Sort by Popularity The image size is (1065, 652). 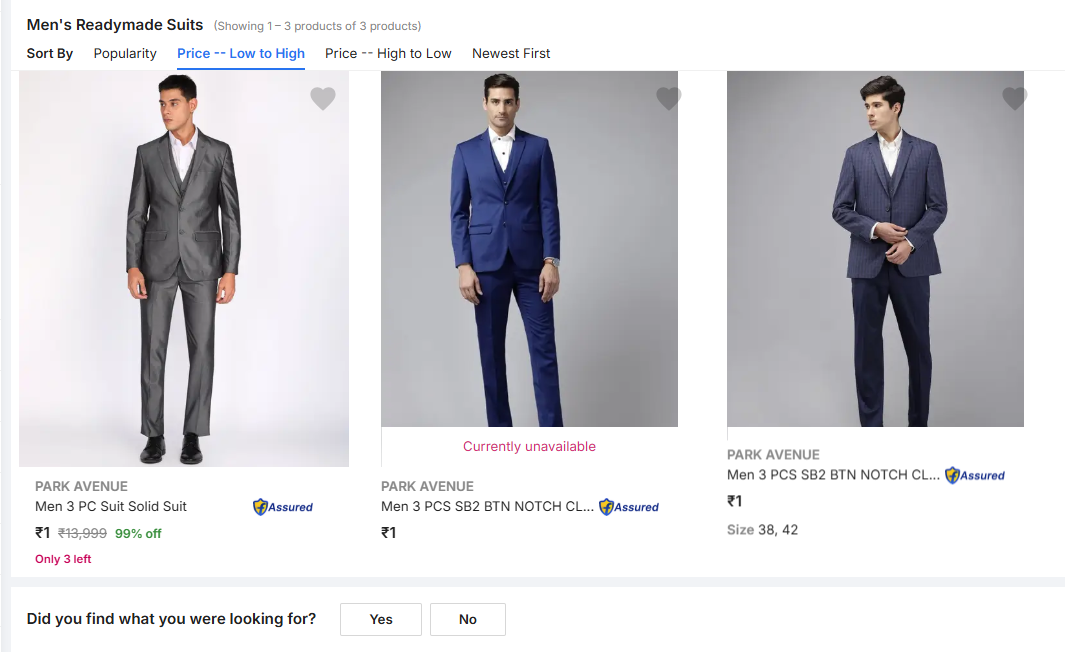[125, 53]
